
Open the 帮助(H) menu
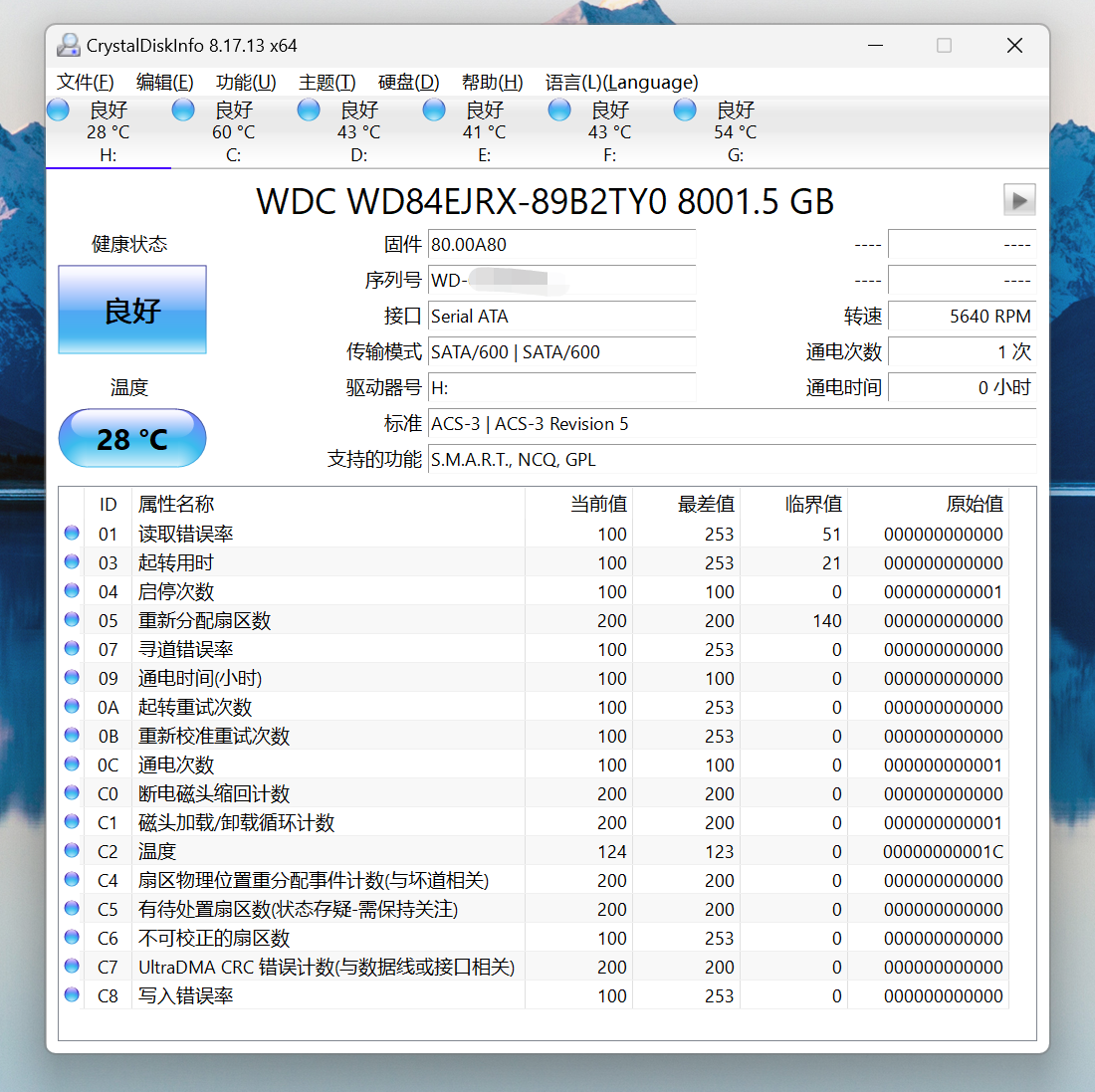click(x=493, y=83)
